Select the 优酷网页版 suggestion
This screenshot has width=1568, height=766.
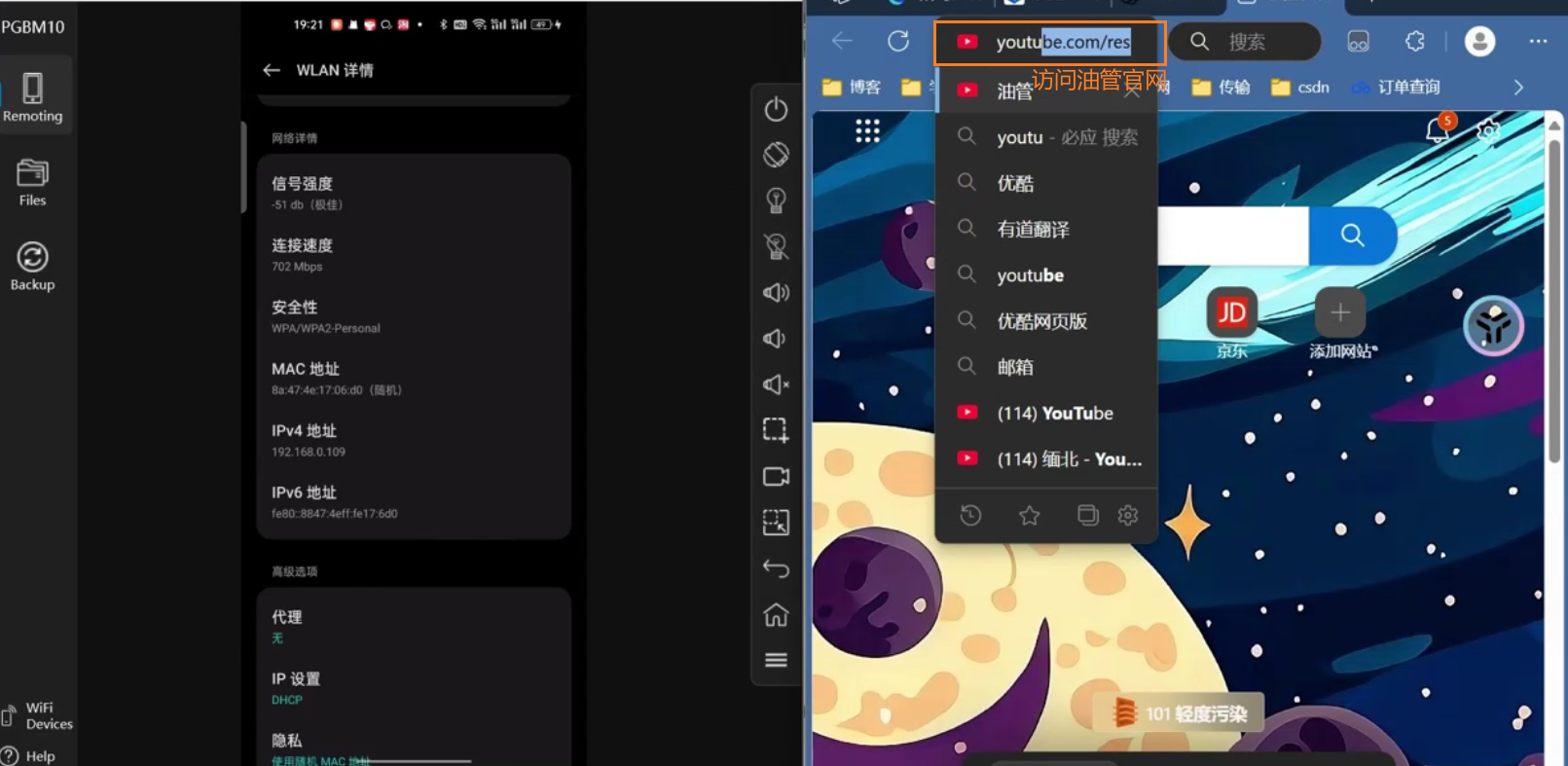(1046, 321)
